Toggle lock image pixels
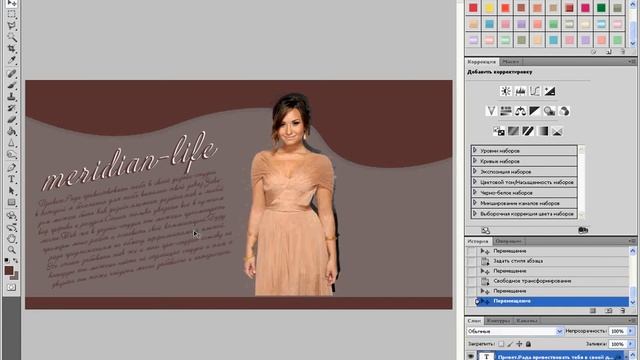 click(x=510, y=344)
